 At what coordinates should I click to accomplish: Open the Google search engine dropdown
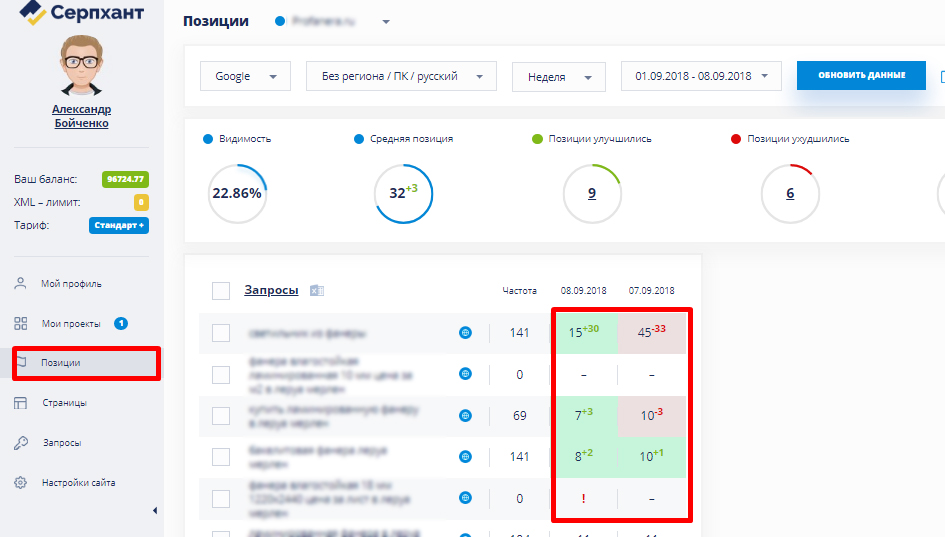click(x=245, y=76)
